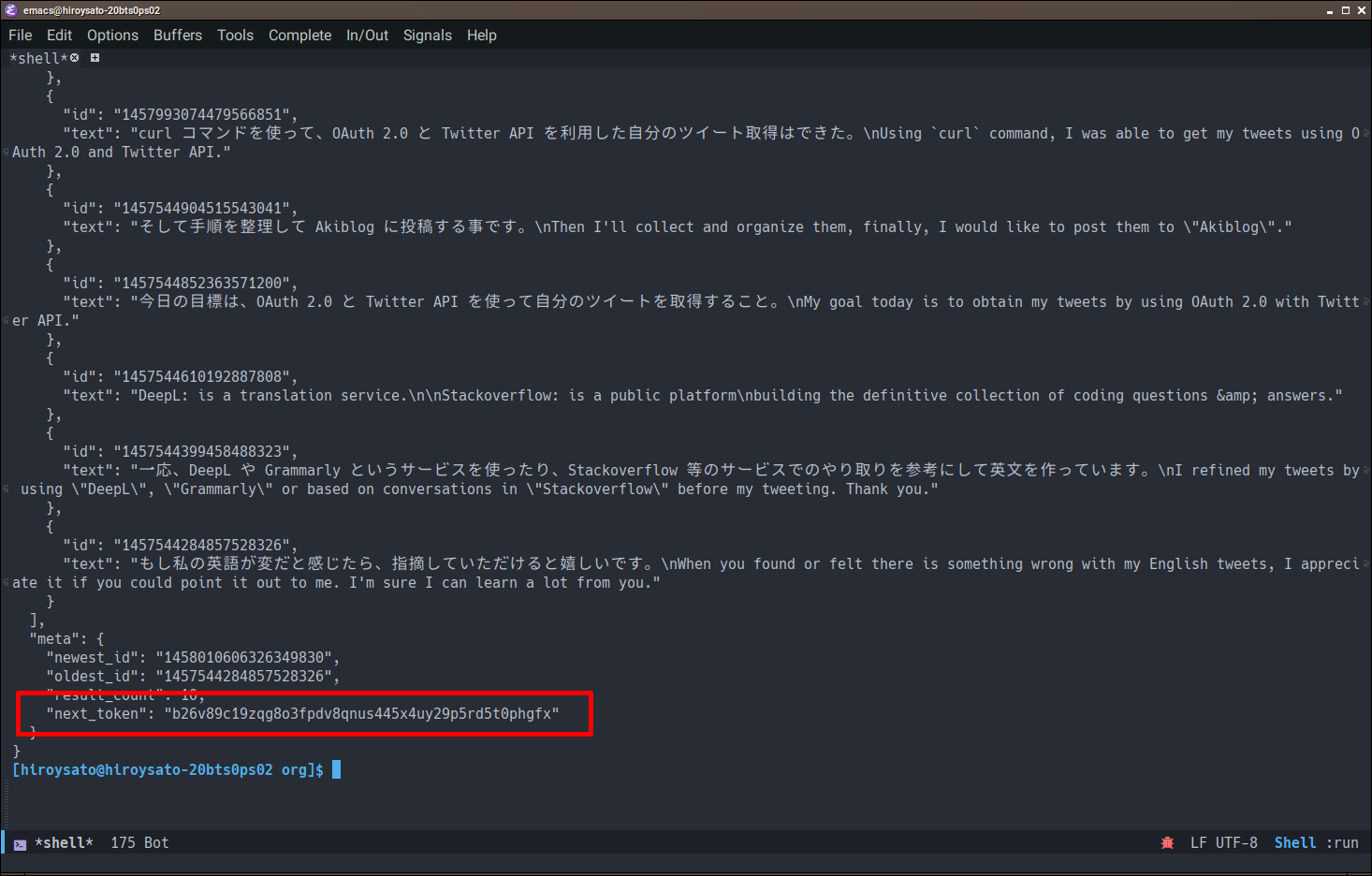1372x876 pixels.
Task: Close the *shell* tab using its X icon
Action: tap(74, 57)
